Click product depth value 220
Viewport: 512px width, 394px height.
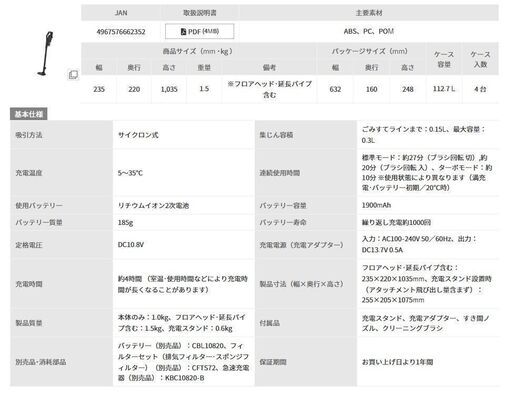pyautogui.click(x=134, y=89)
